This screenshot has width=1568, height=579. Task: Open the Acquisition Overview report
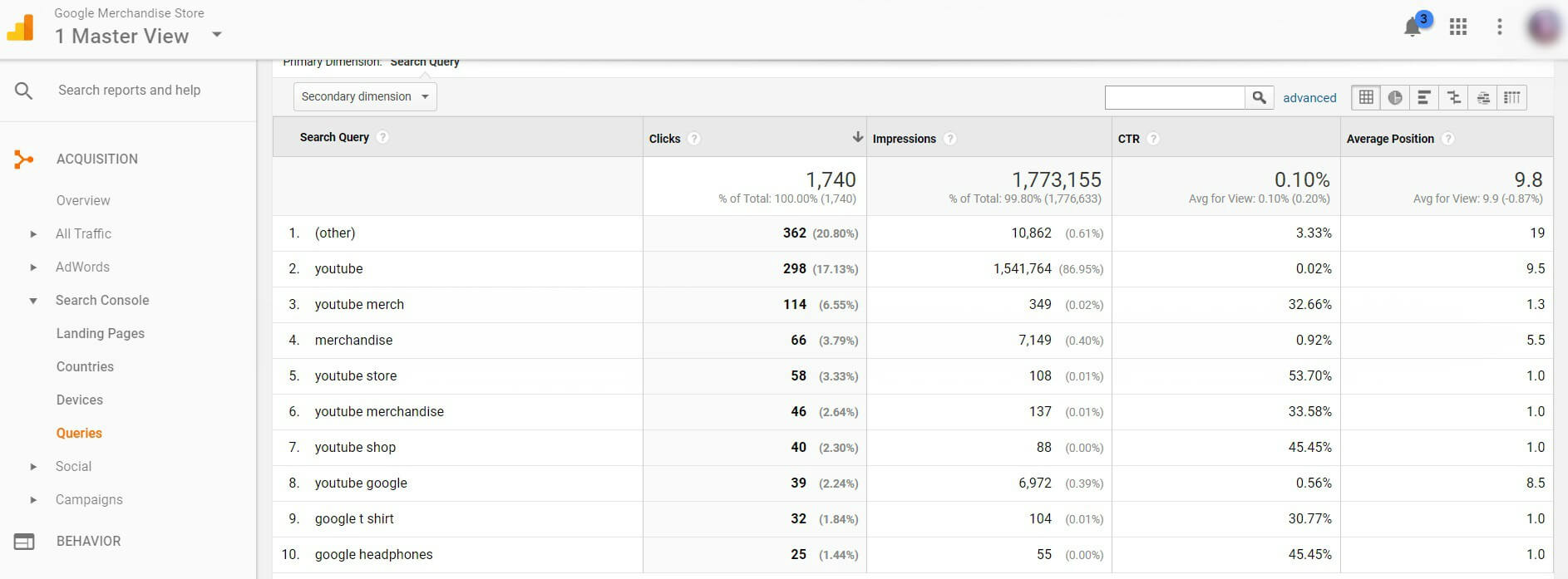(x=83, y=200)
